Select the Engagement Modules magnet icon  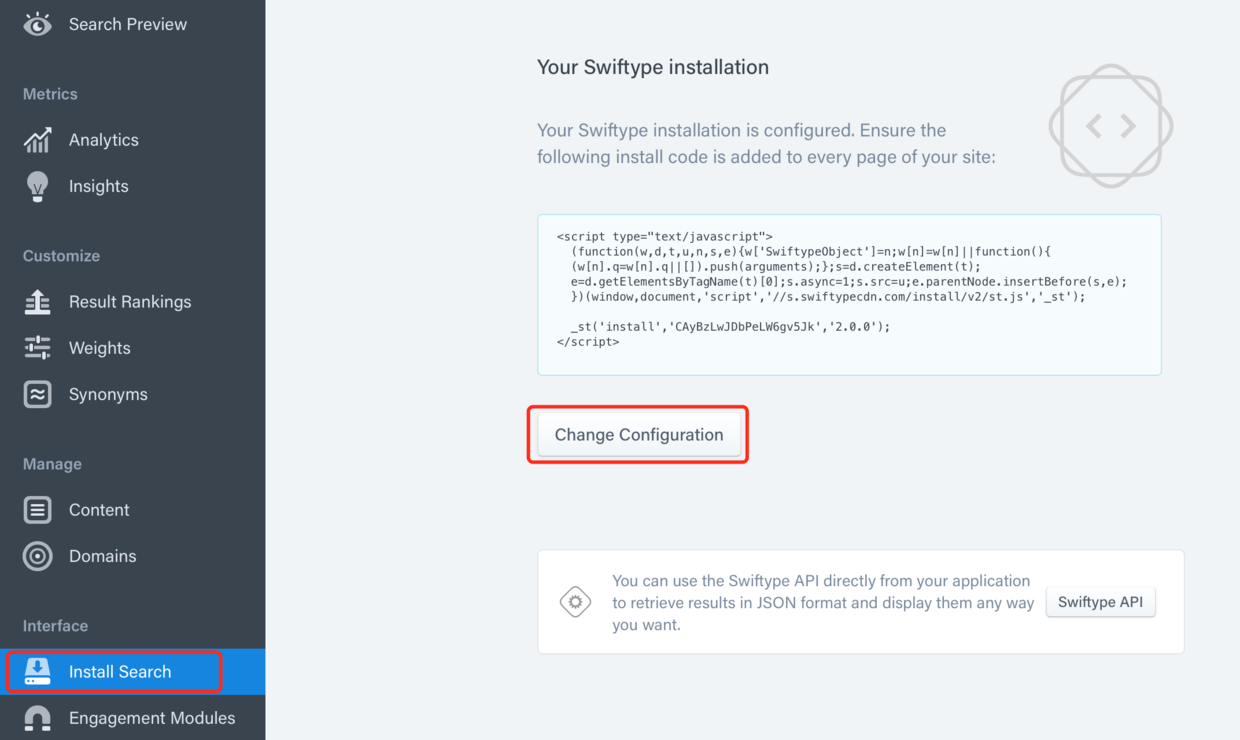(36, 717)
